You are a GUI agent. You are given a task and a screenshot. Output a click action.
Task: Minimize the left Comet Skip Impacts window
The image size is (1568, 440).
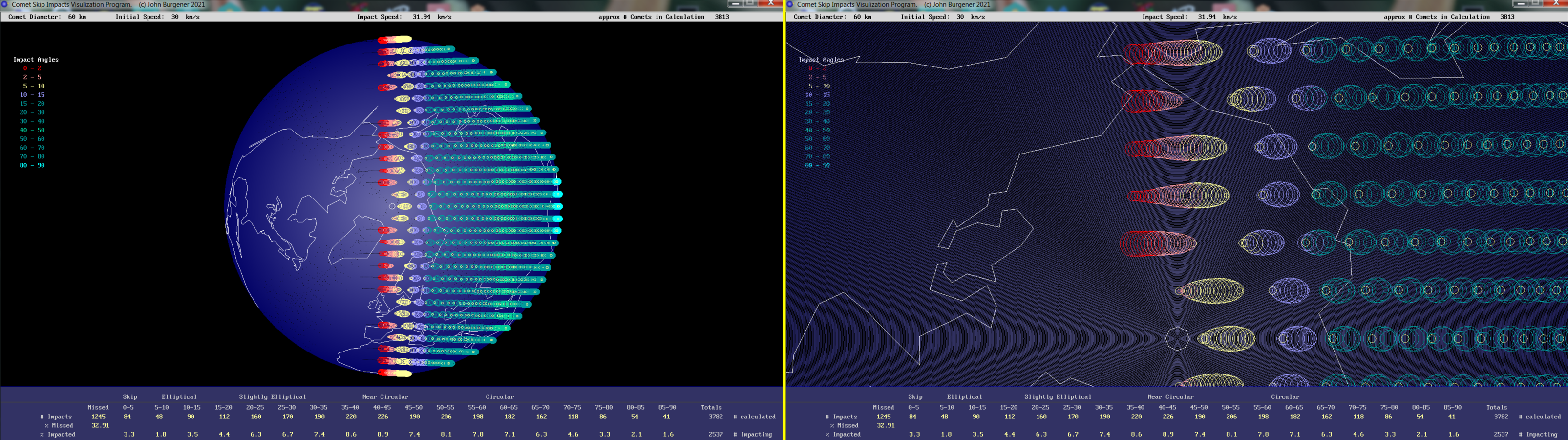(736, 3)
